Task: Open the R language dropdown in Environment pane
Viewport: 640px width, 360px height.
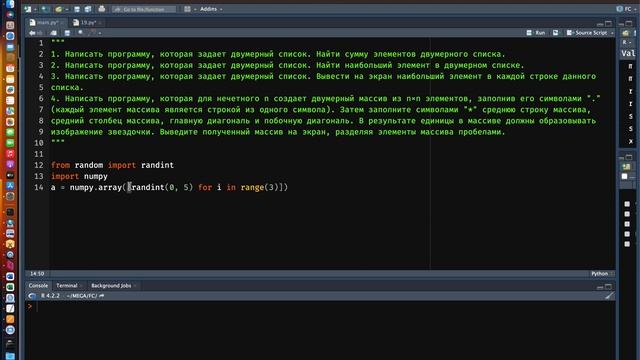Action: [627, 42]
